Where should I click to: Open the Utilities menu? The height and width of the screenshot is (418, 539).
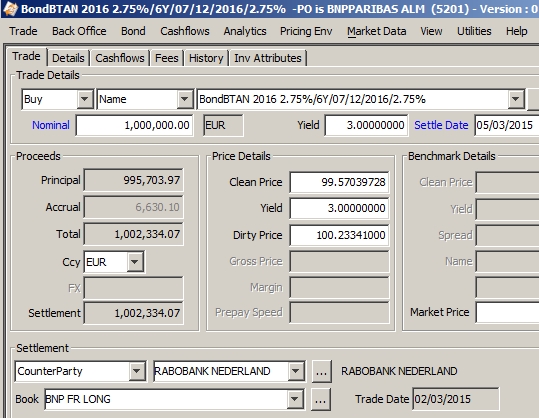[474, 31]
